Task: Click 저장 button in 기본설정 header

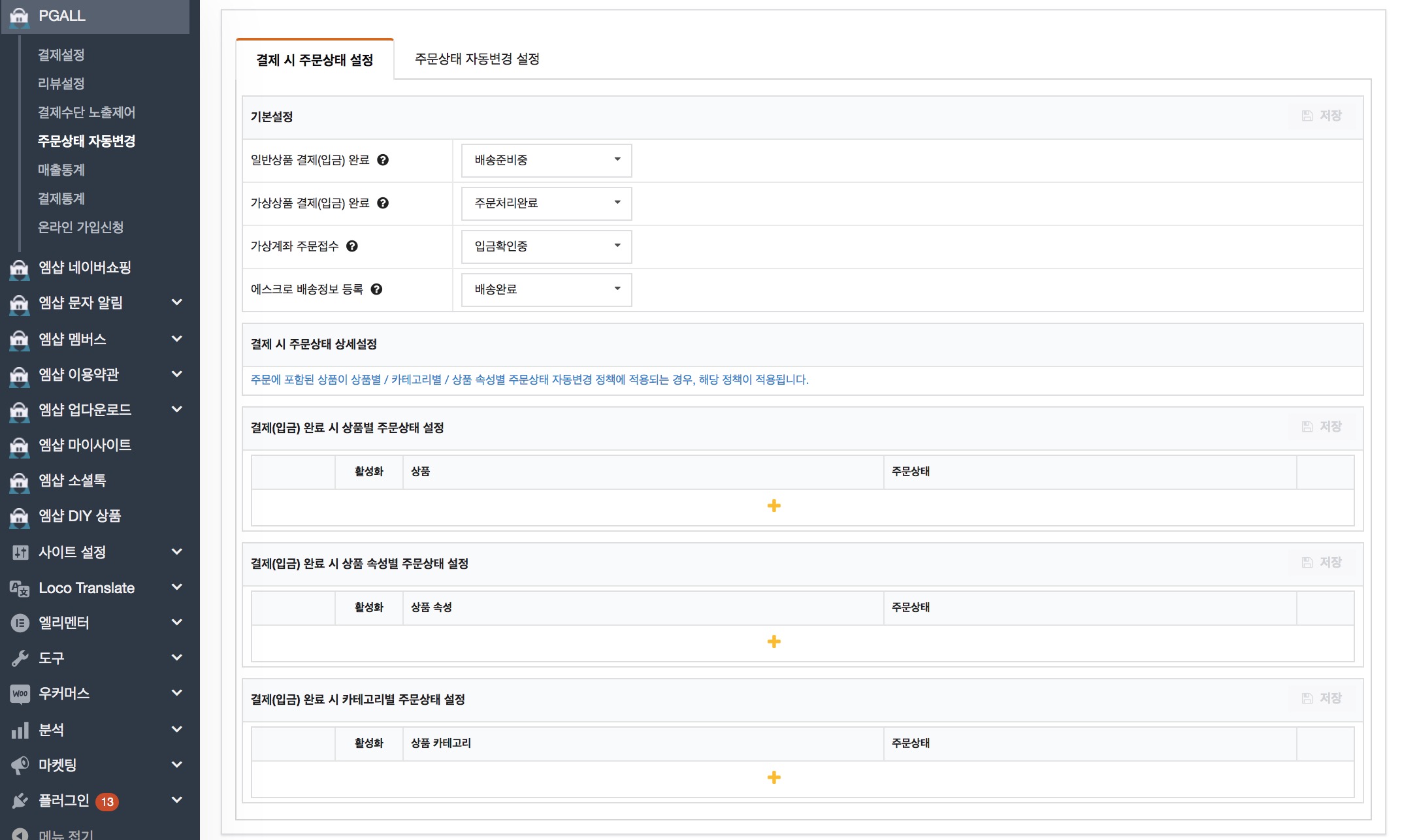Action: [1322, 116]
